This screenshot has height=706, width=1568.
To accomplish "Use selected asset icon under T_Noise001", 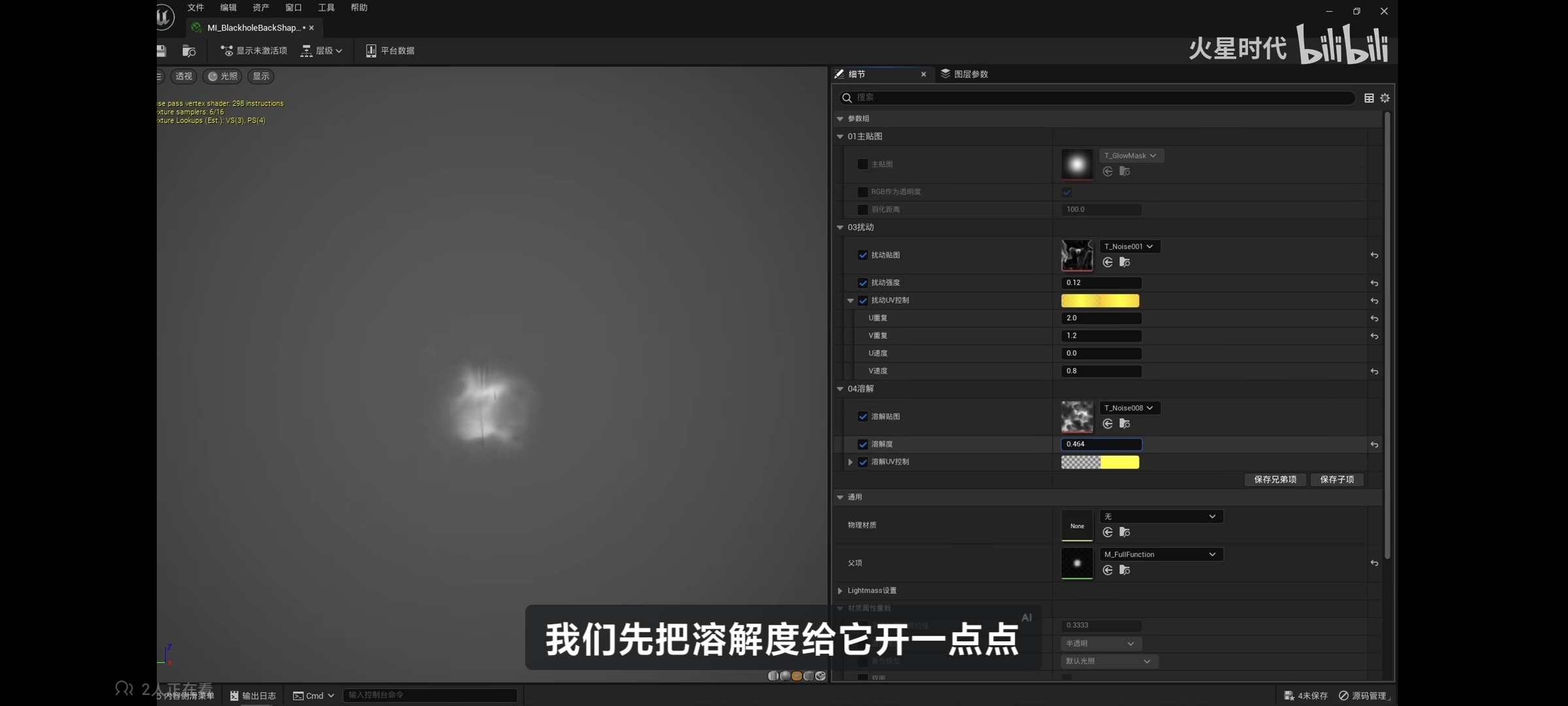I will coord(1107,262).
